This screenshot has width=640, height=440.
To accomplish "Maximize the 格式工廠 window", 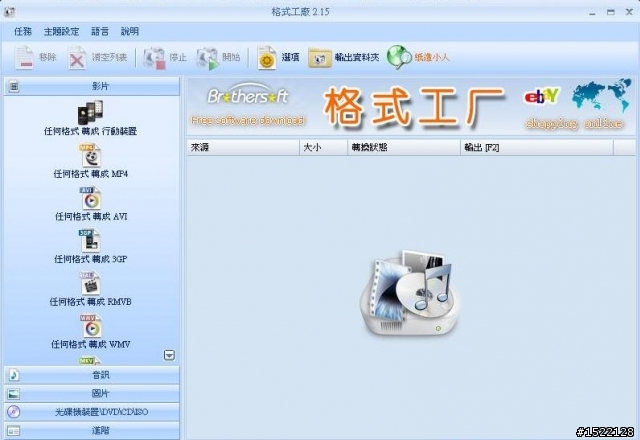I will click(x=611, y=12).
